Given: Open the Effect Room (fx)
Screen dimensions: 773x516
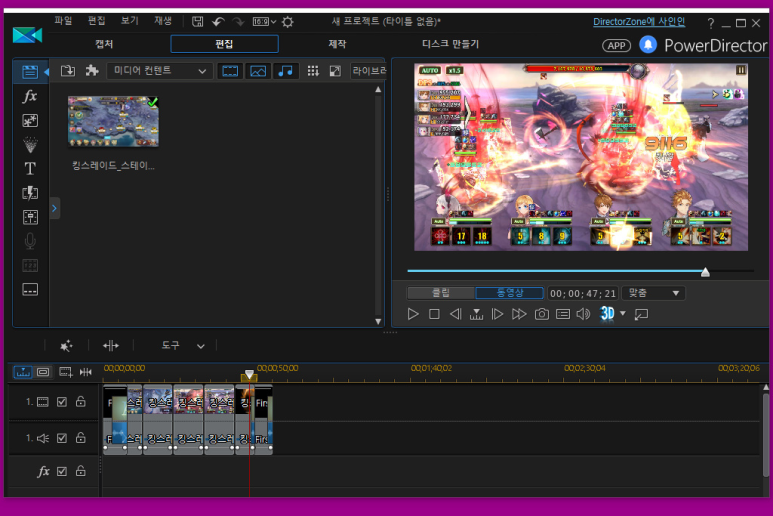Looking at the screenshot, I should point(30,96).
